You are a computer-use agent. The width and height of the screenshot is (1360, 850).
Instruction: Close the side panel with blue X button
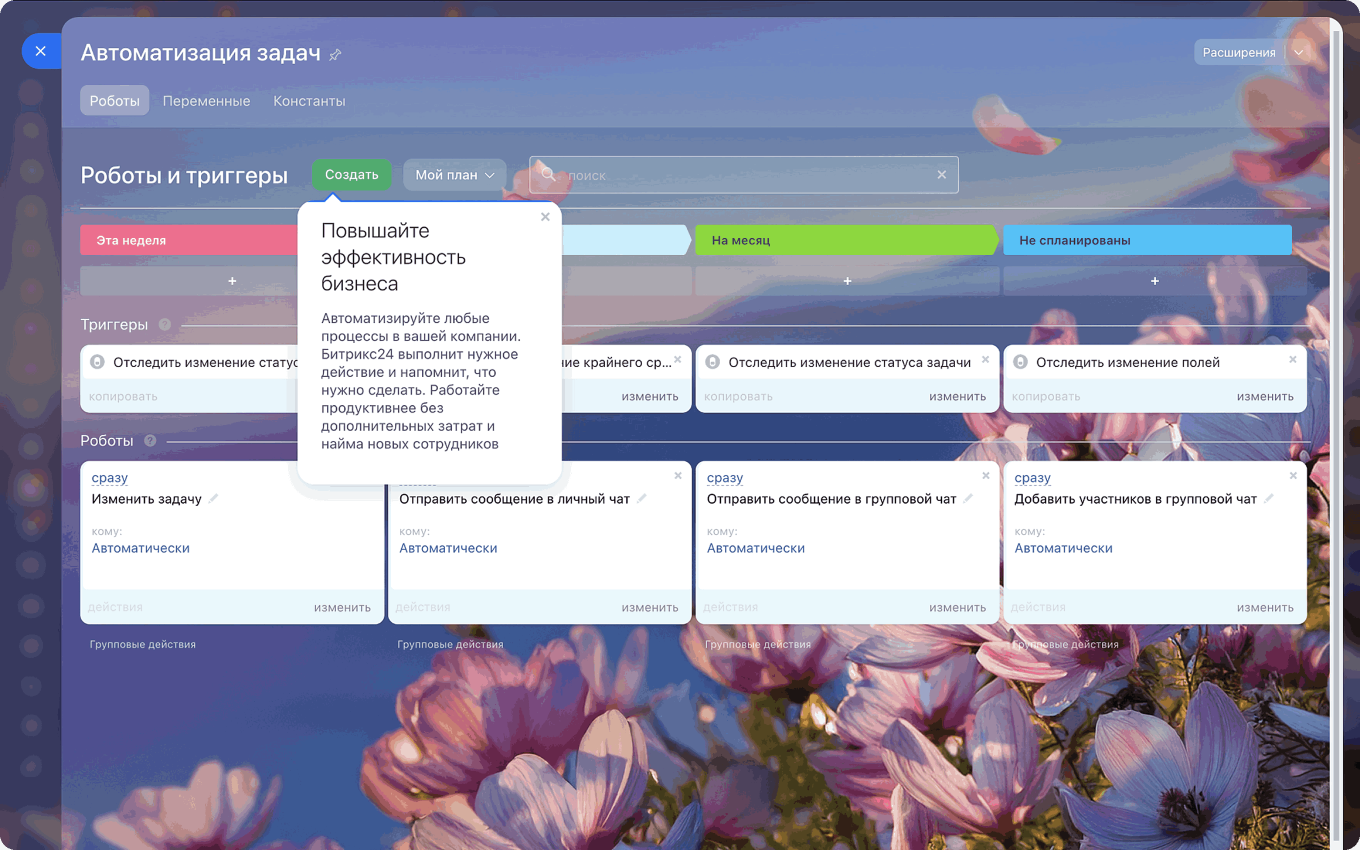pyautogui.click(x=40, y=51)
